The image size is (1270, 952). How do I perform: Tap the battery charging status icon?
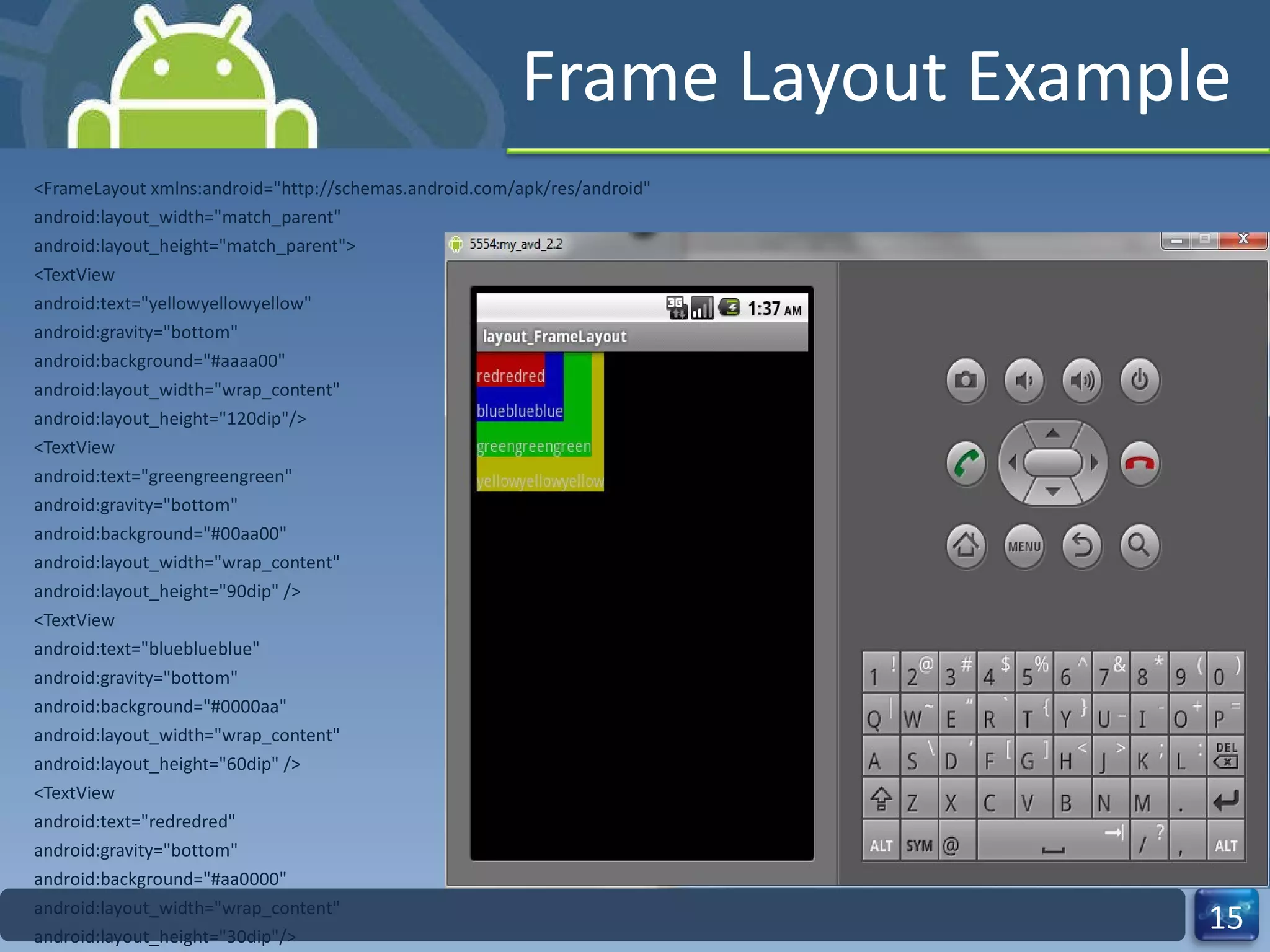[x=729, y=307]
